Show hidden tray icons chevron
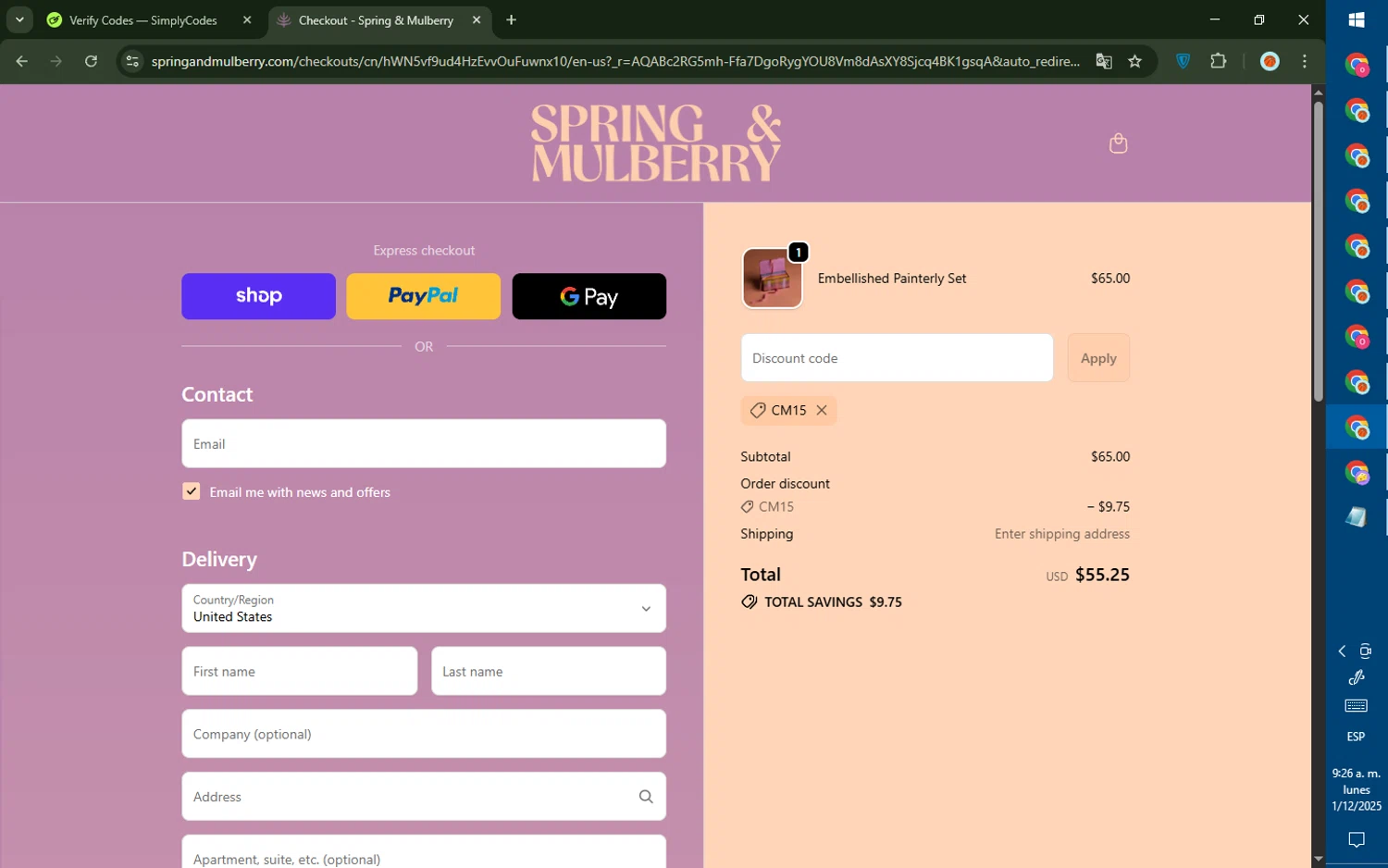 (x=1342, y=651)
